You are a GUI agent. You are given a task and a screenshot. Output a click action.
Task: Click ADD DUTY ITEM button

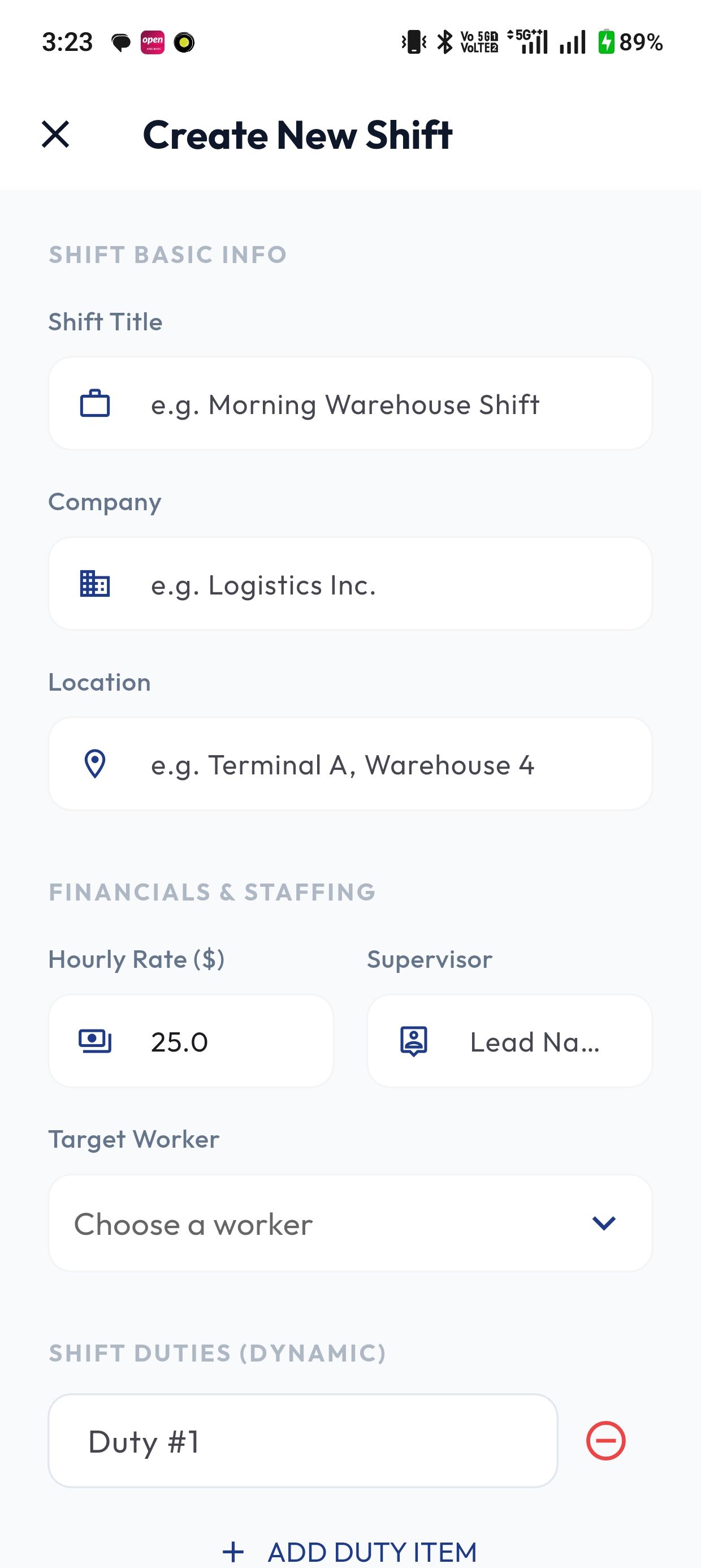point(372,1552)
